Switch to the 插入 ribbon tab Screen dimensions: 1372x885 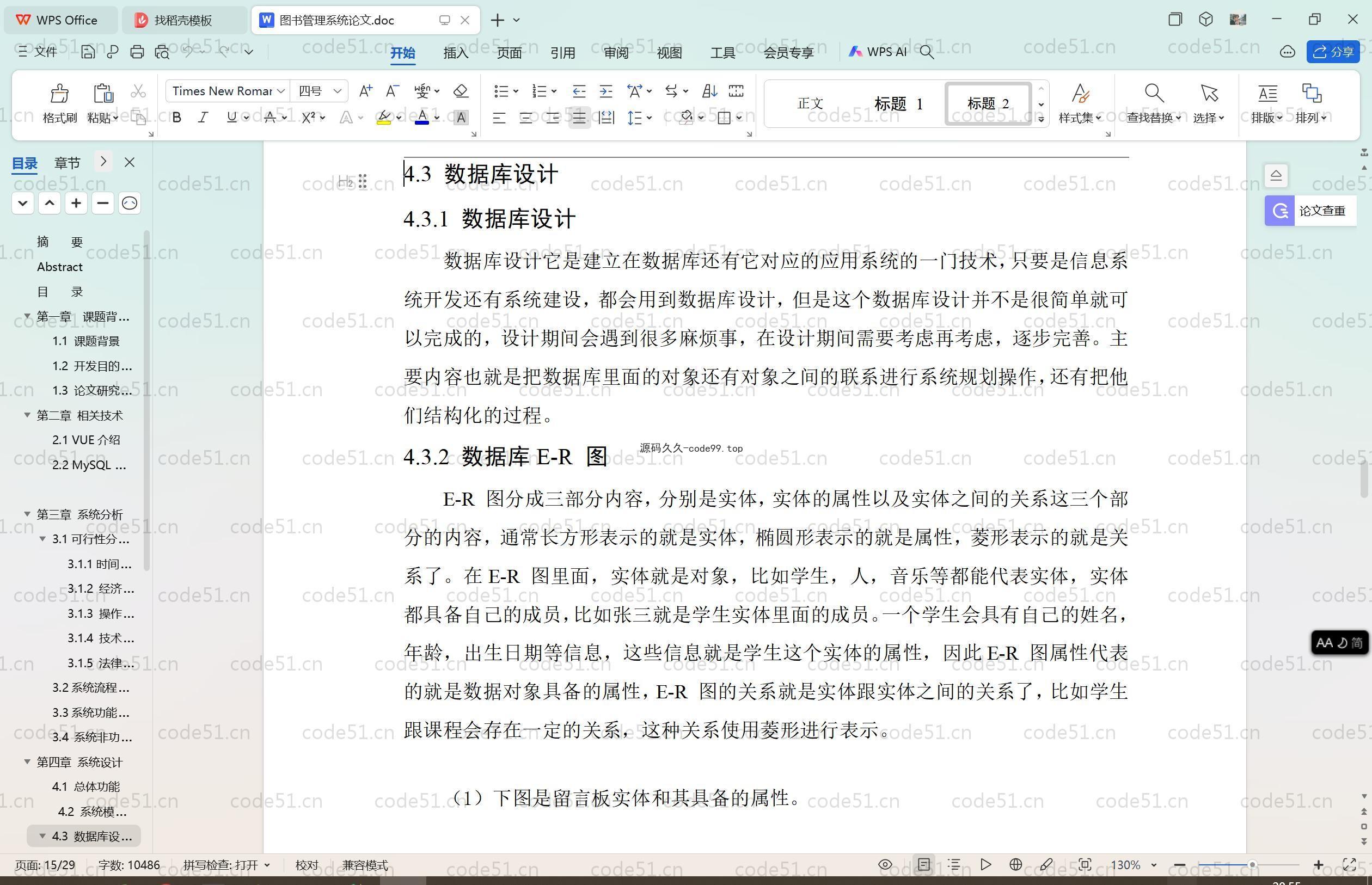tap(456, 53)
